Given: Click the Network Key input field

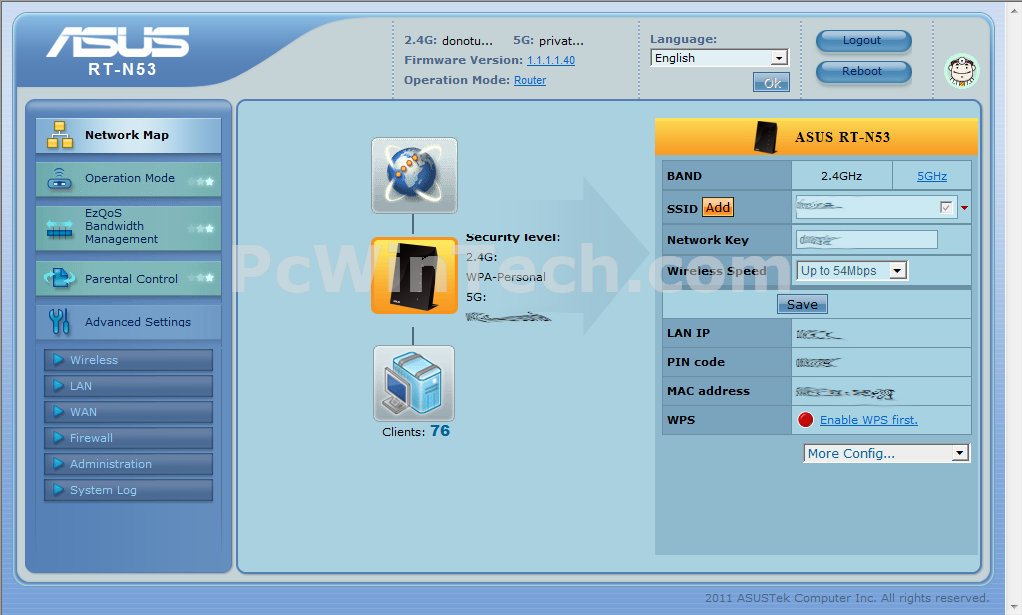Looking at the screenshot, I should point(866,240).
